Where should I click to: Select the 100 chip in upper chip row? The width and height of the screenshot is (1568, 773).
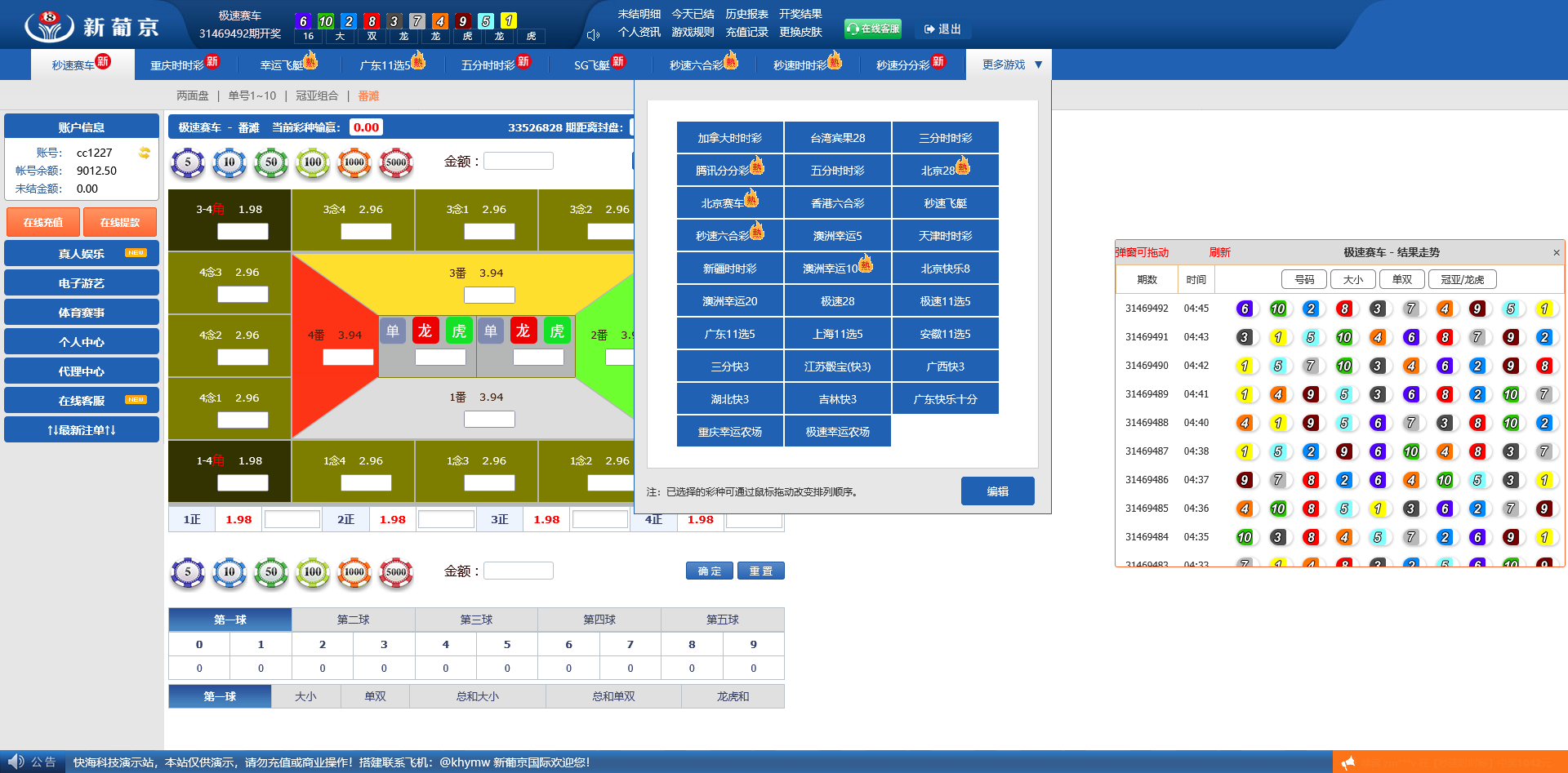[x=313, y=162]
